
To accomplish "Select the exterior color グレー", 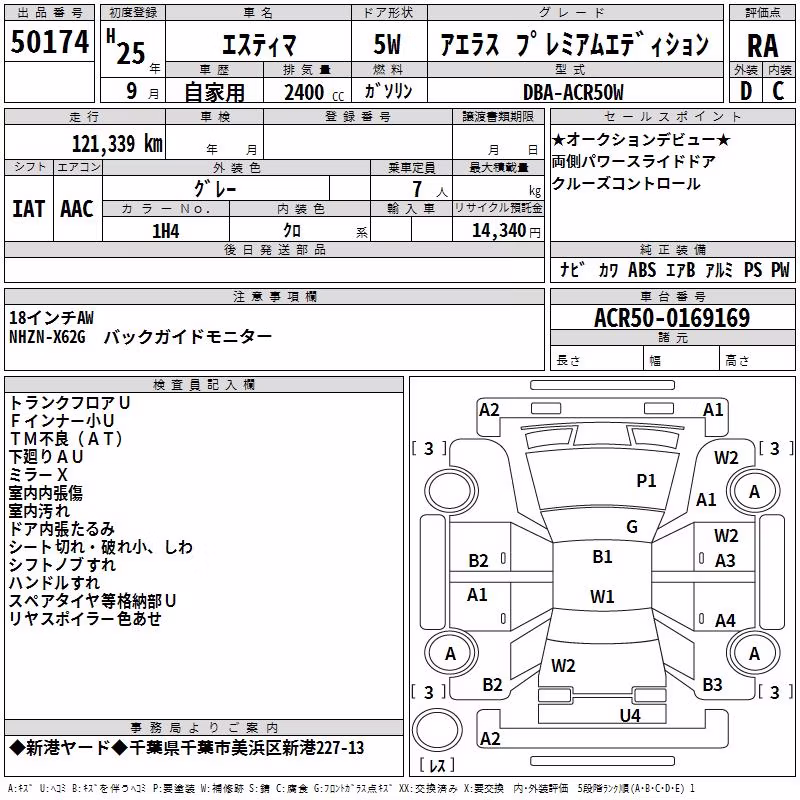I will click(x=215, y=189).
